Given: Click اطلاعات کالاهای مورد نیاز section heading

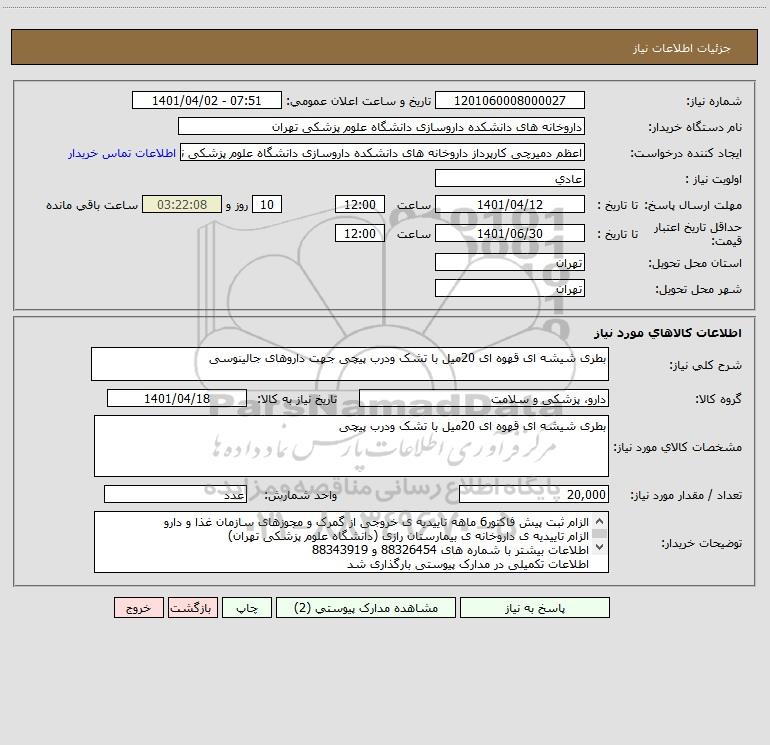Looking at the screenshot, I should [668, 333].
